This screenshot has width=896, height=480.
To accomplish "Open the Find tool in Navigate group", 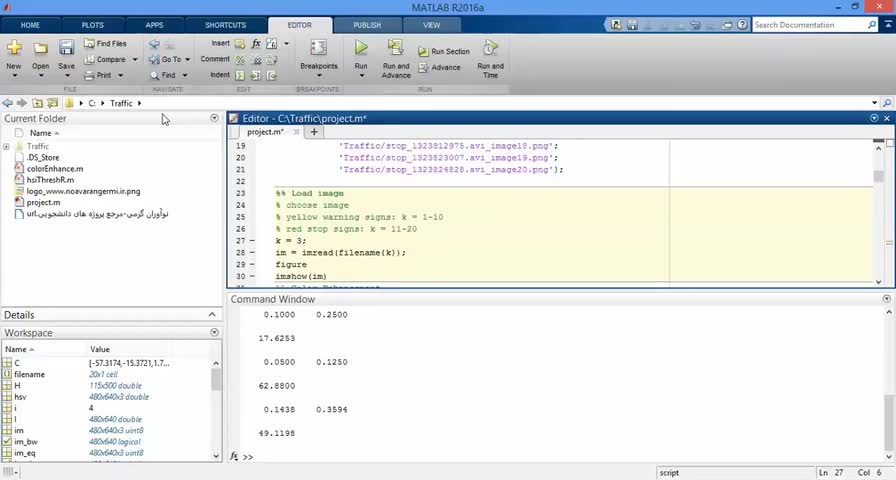I will [x=163, y=75].
